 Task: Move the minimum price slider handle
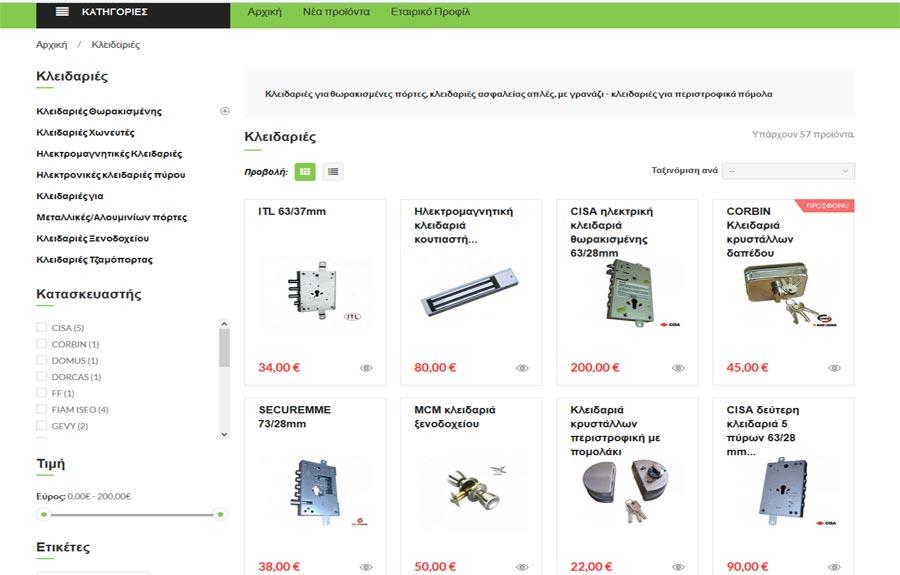point(44,515)
